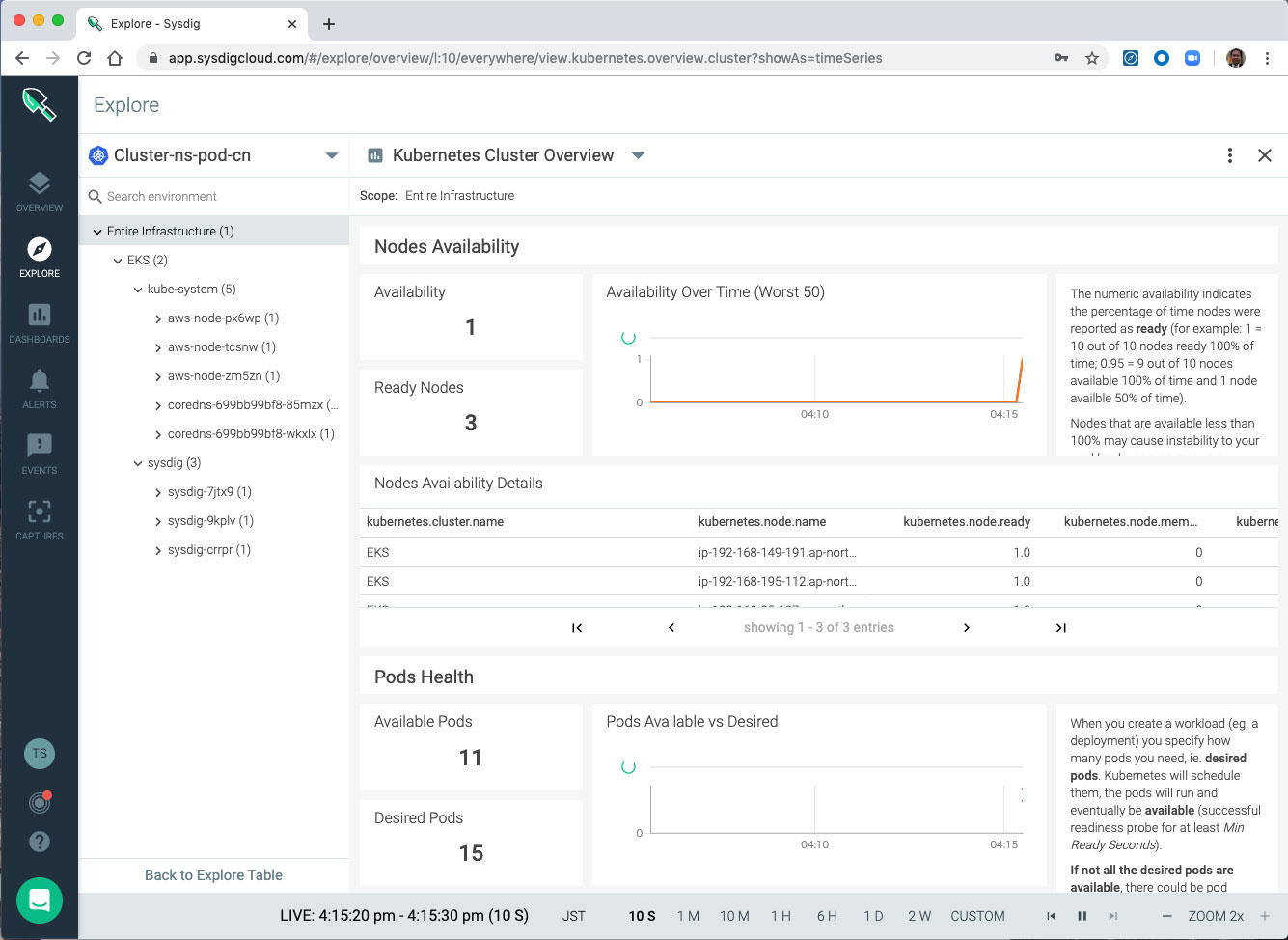Select the coredns-699bb99bf8-85mzx tree row
The image size is (1288, 940).
[x=213, y=405]
